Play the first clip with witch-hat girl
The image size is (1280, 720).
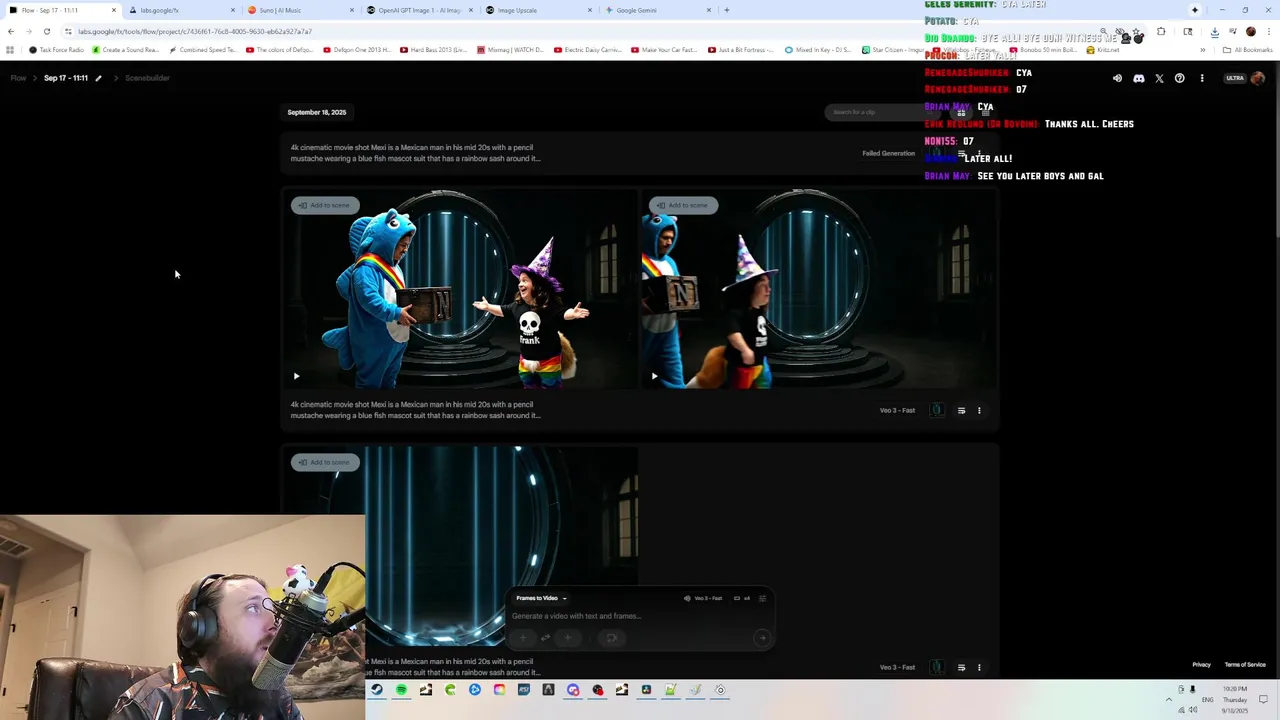click(x=296, y=377)
